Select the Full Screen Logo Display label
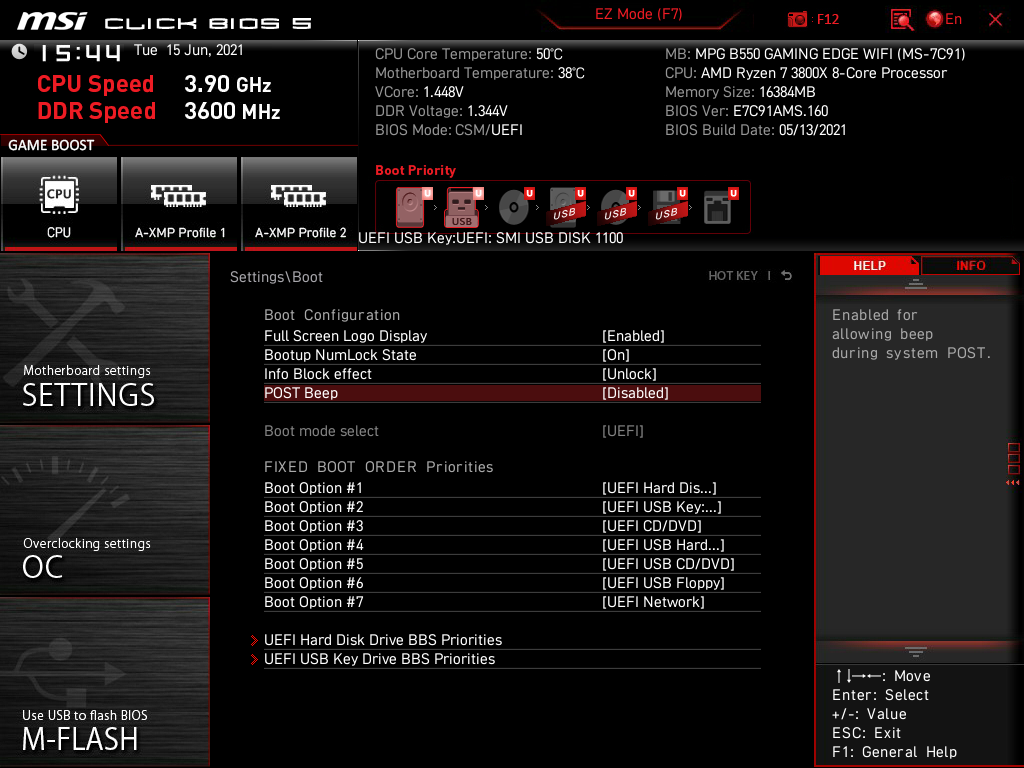The image size is (1024, 768). 345,336
